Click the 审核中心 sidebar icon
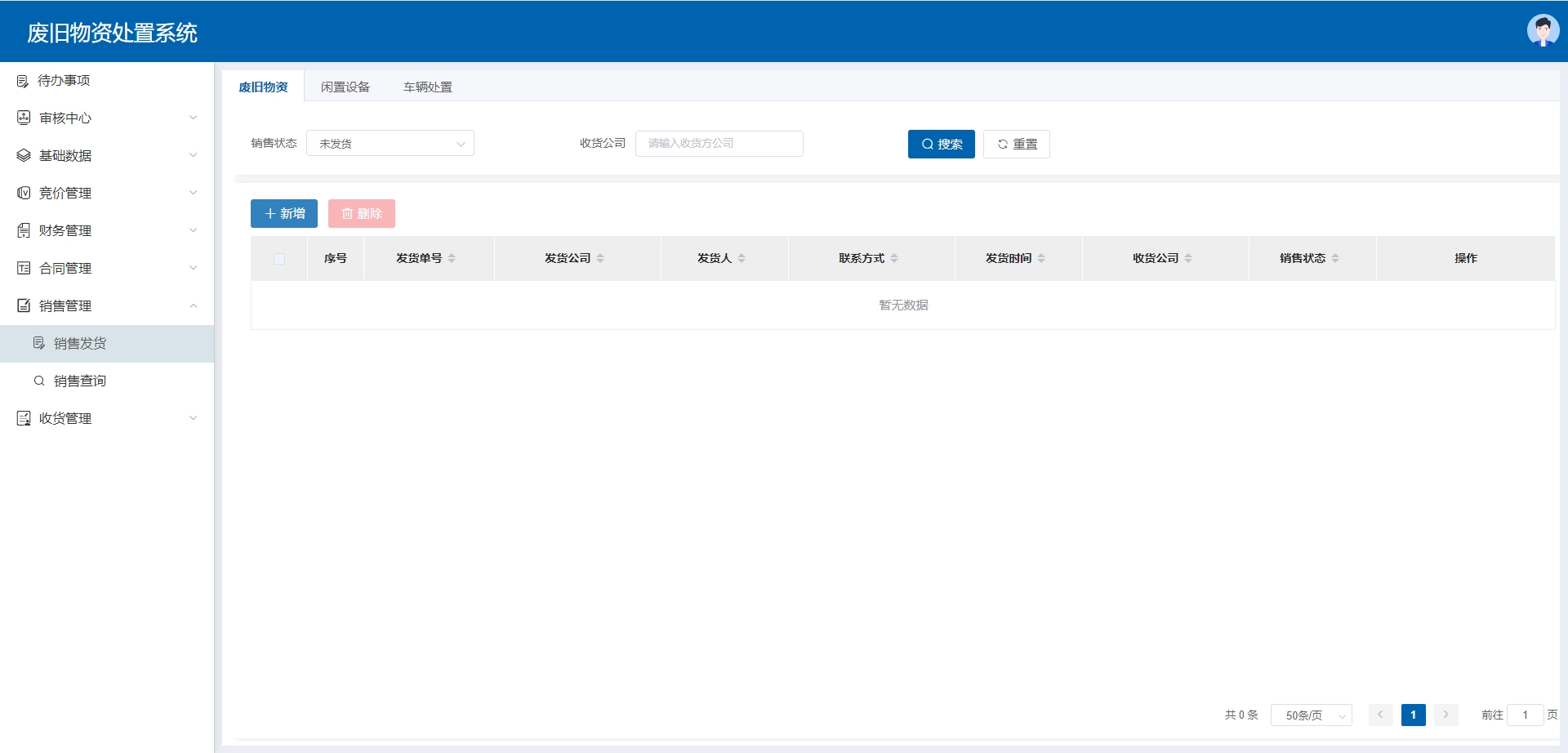The image size is (1568, 753). click(x=24, y=118)
